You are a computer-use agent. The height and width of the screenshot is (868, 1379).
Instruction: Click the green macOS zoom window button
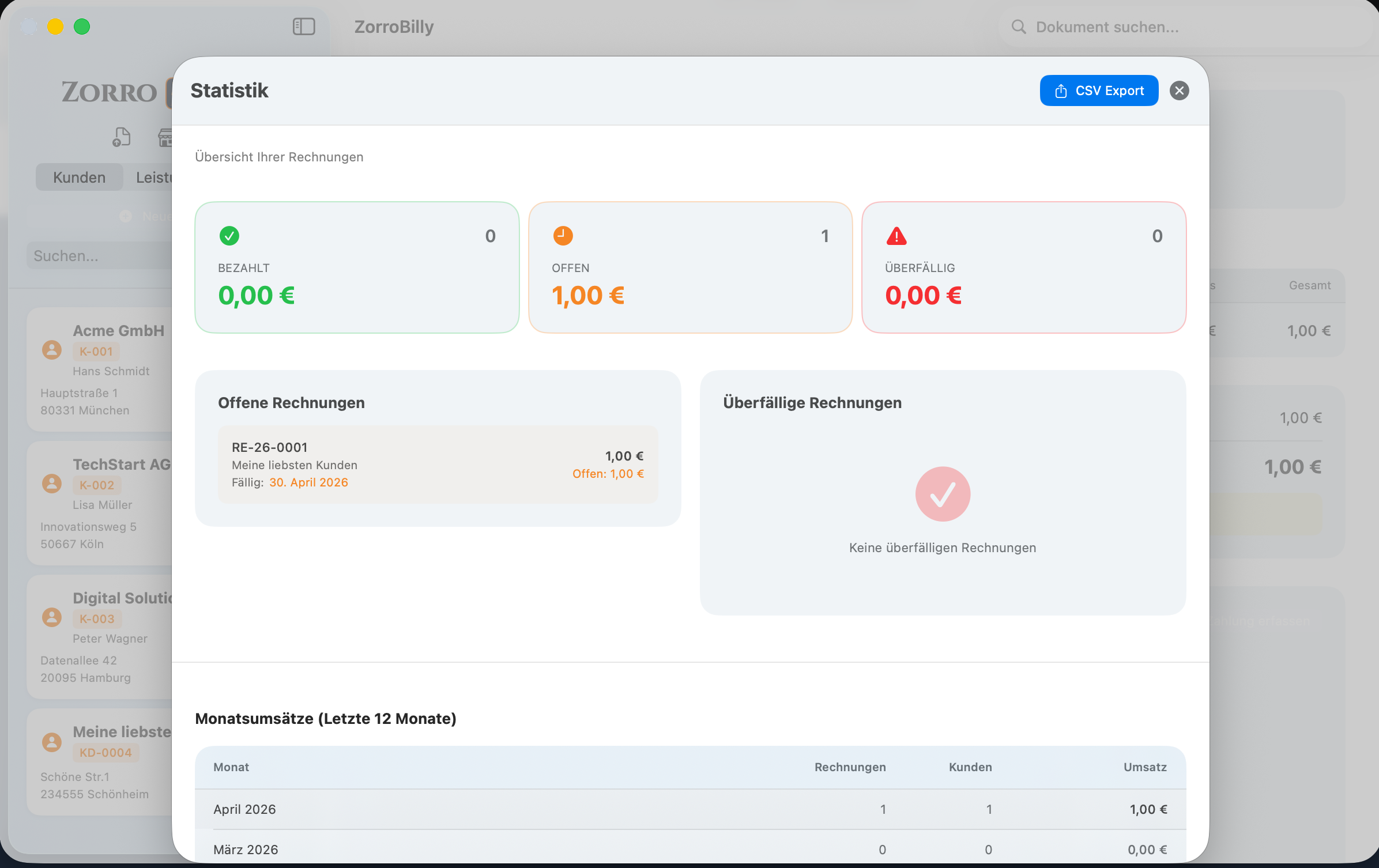point(82,27)
